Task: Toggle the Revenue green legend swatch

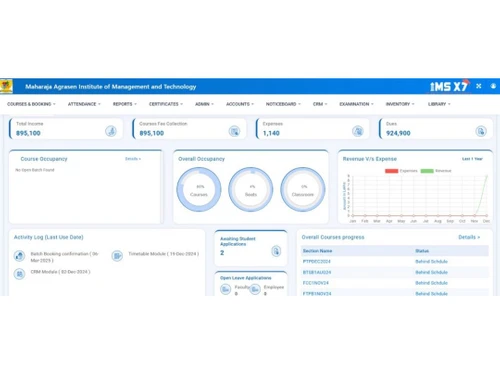Action: point(427,171)
